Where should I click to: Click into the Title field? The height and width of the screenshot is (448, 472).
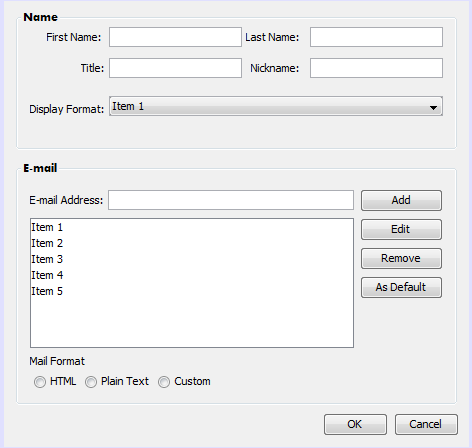pos(175,68)
